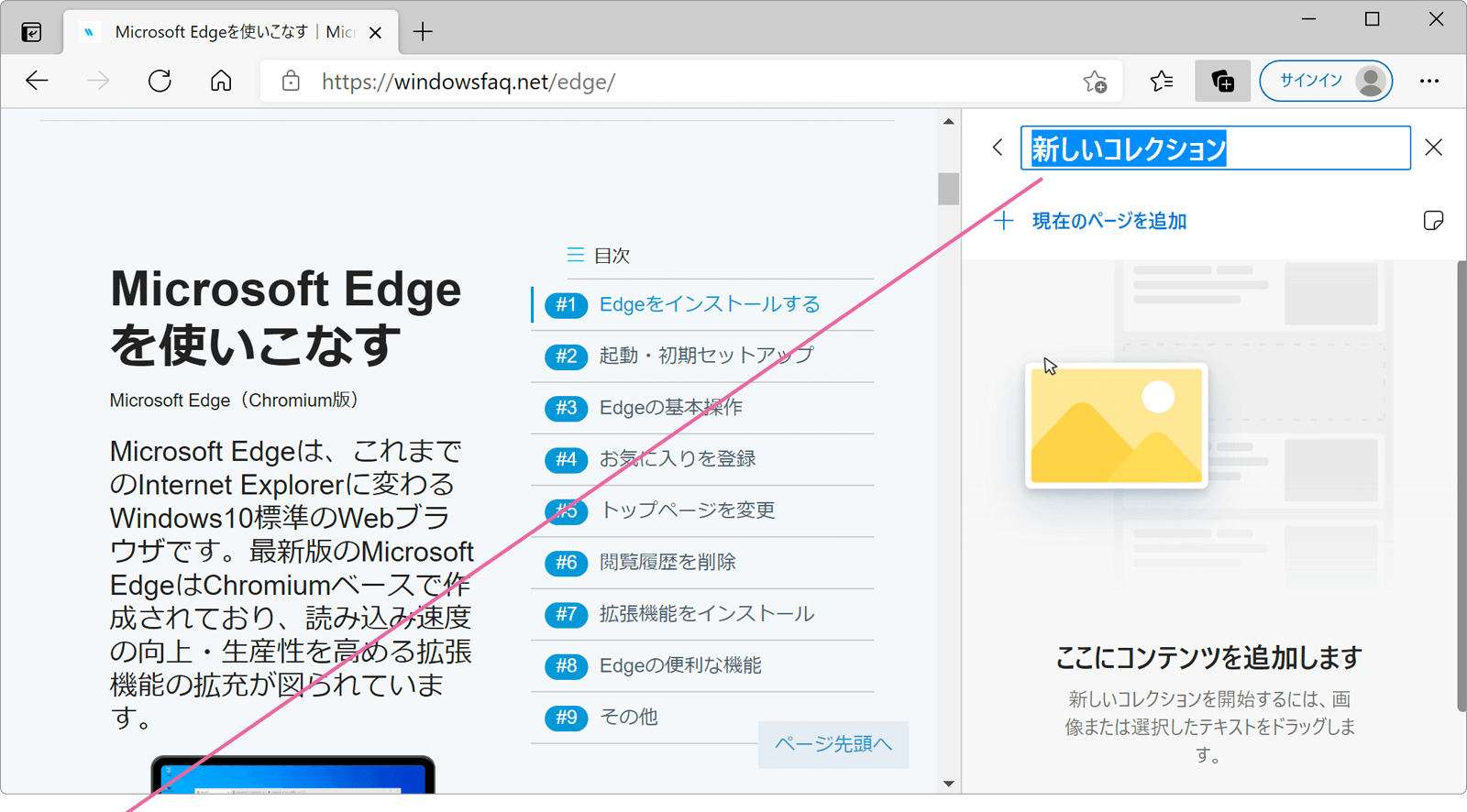View site information lock icon
The height and width of the screenshot is (812, 1467).
291,81
